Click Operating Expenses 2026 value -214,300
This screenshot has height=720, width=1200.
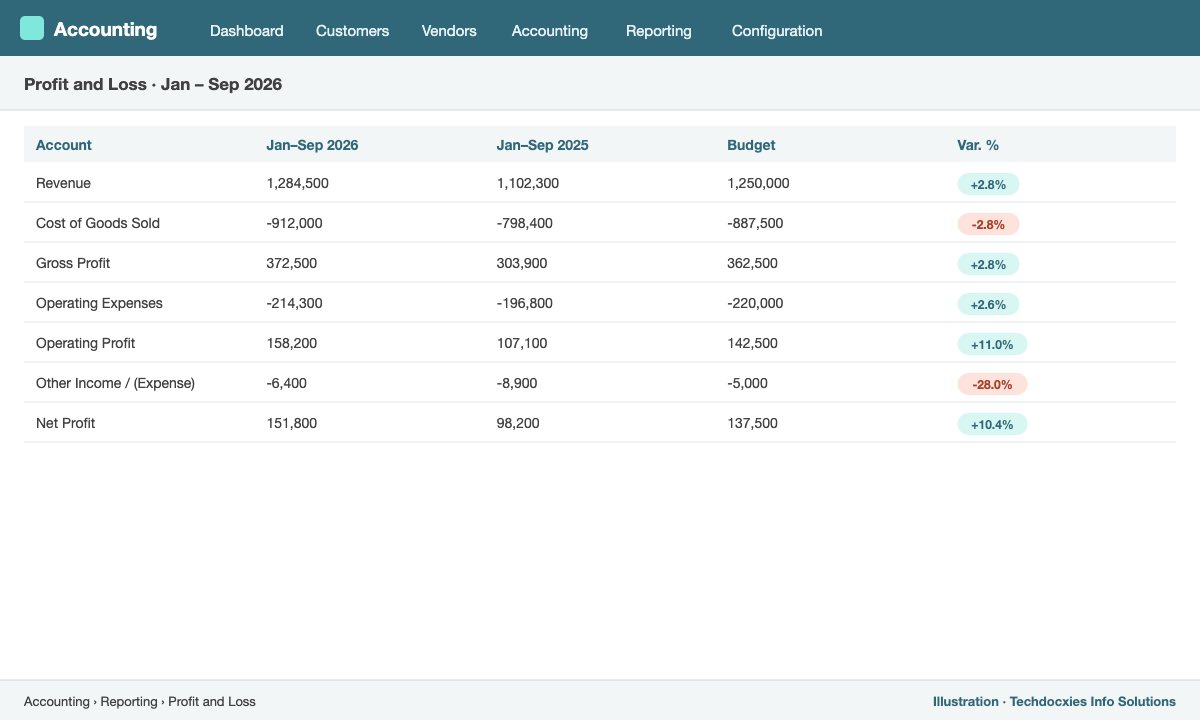[294, 303]
